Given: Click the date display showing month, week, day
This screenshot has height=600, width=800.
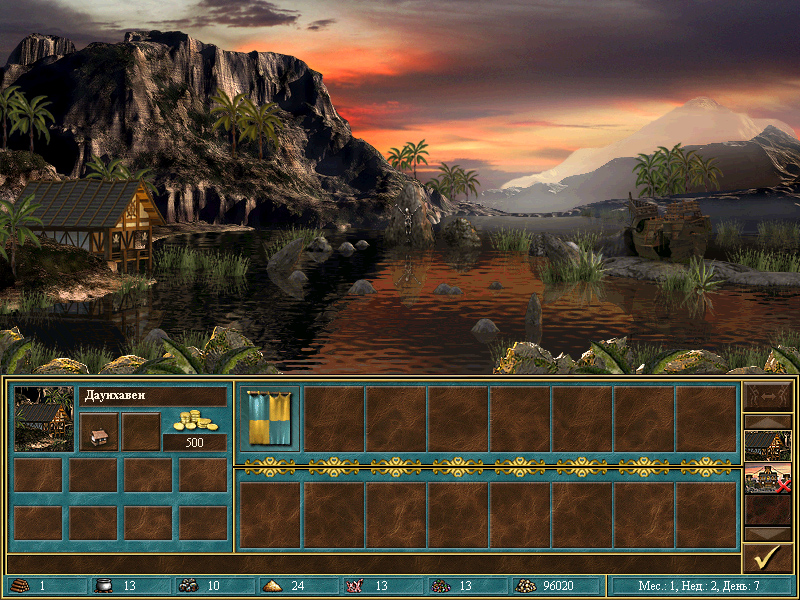Looking at the screenshot, I should (701, 586).
